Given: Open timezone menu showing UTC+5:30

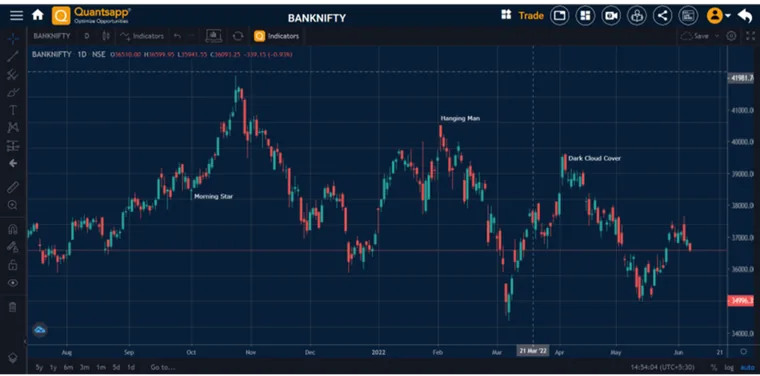Looking at the screenshot, I should 662,367.
